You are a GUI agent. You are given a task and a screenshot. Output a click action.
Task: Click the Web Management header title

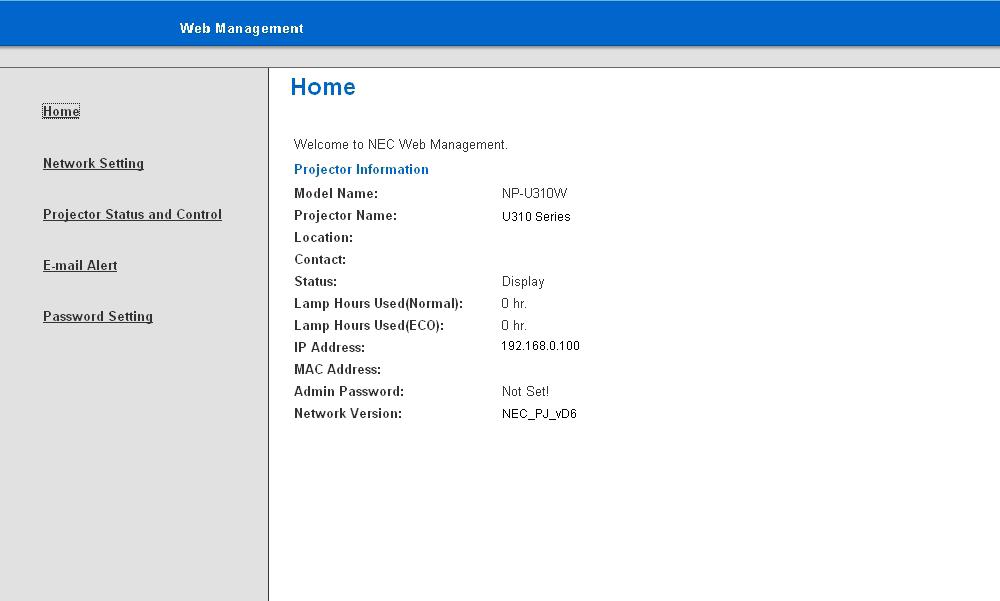[x=241, y=28]
